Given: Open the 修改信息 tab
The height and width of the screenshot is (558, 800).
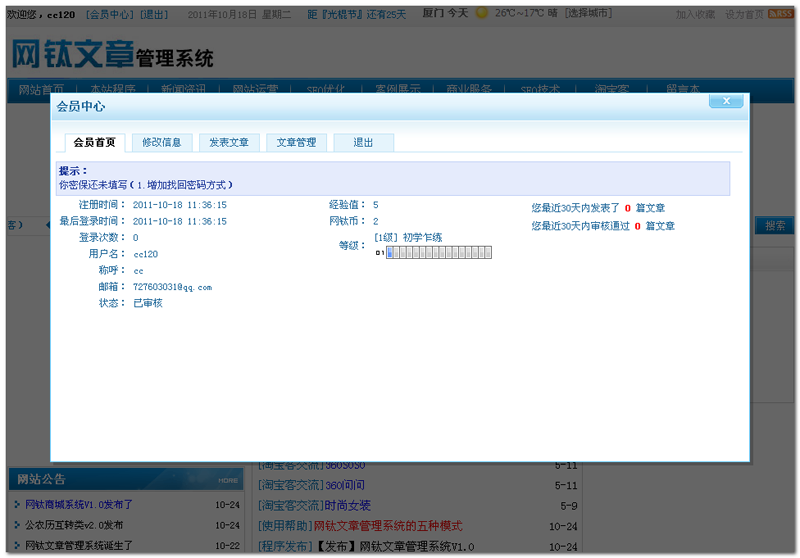Looking at the screenshot, I should tap(161, 143).
